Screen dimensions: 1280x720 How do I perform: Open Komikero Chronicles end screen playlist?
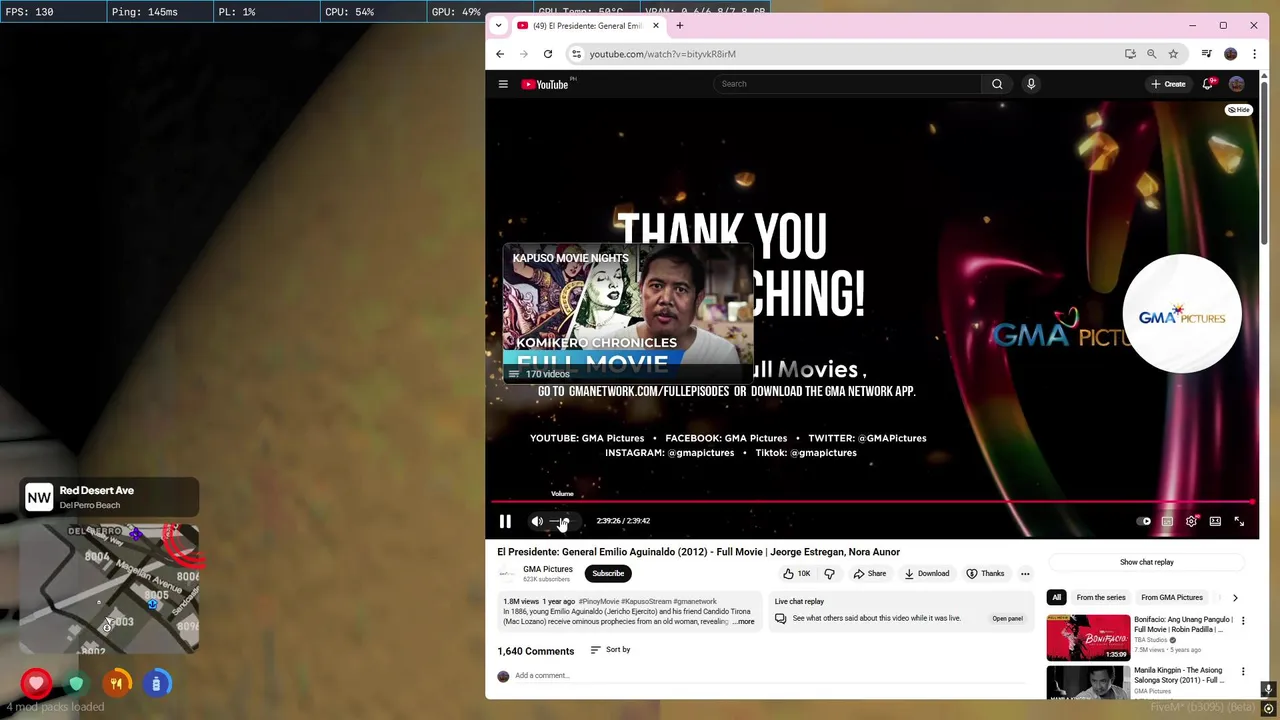627,313
